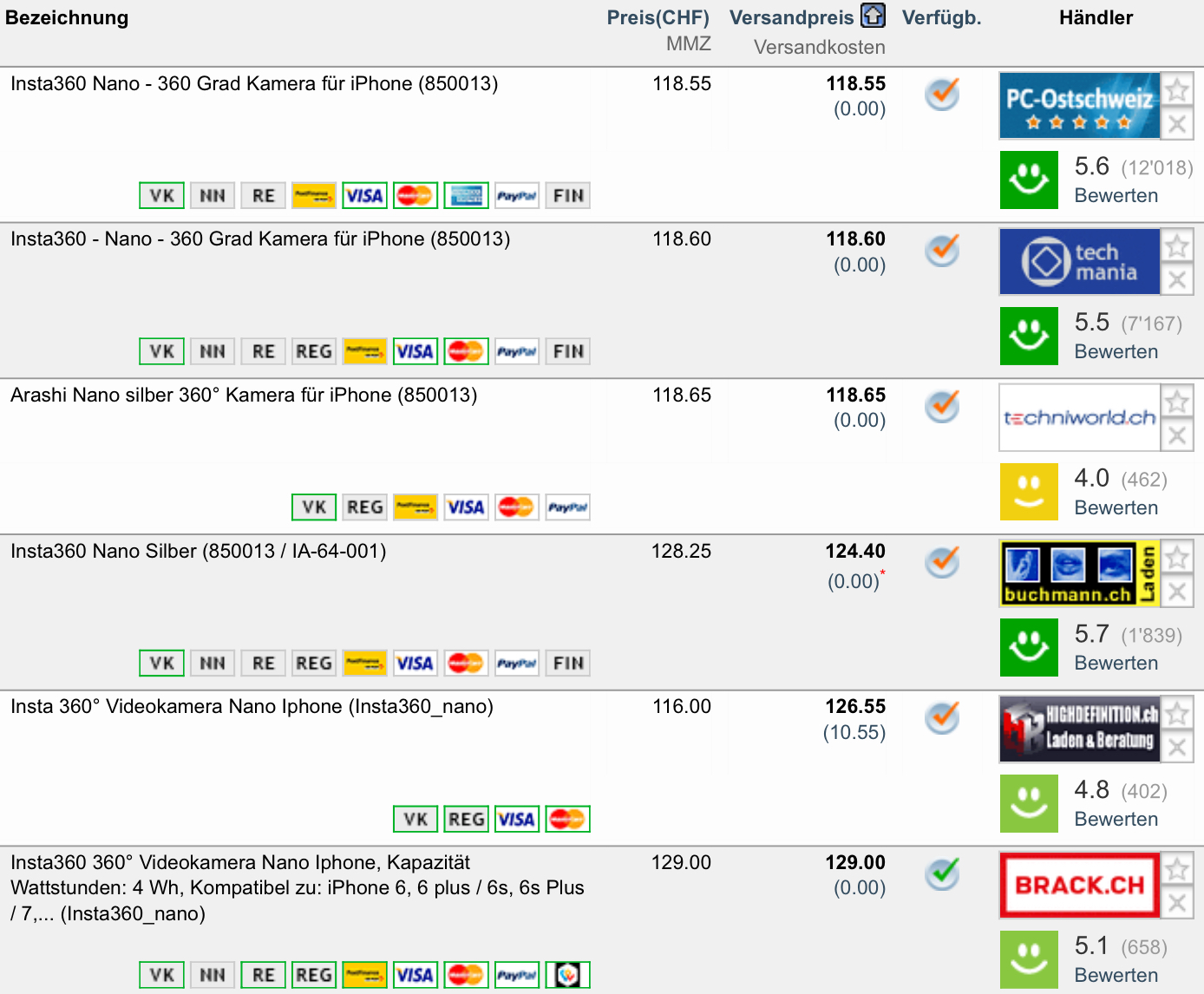Click the green smiley rating for buchmann.ch
Viewport: 1204px width, 994px height.
pos(1029,647)
